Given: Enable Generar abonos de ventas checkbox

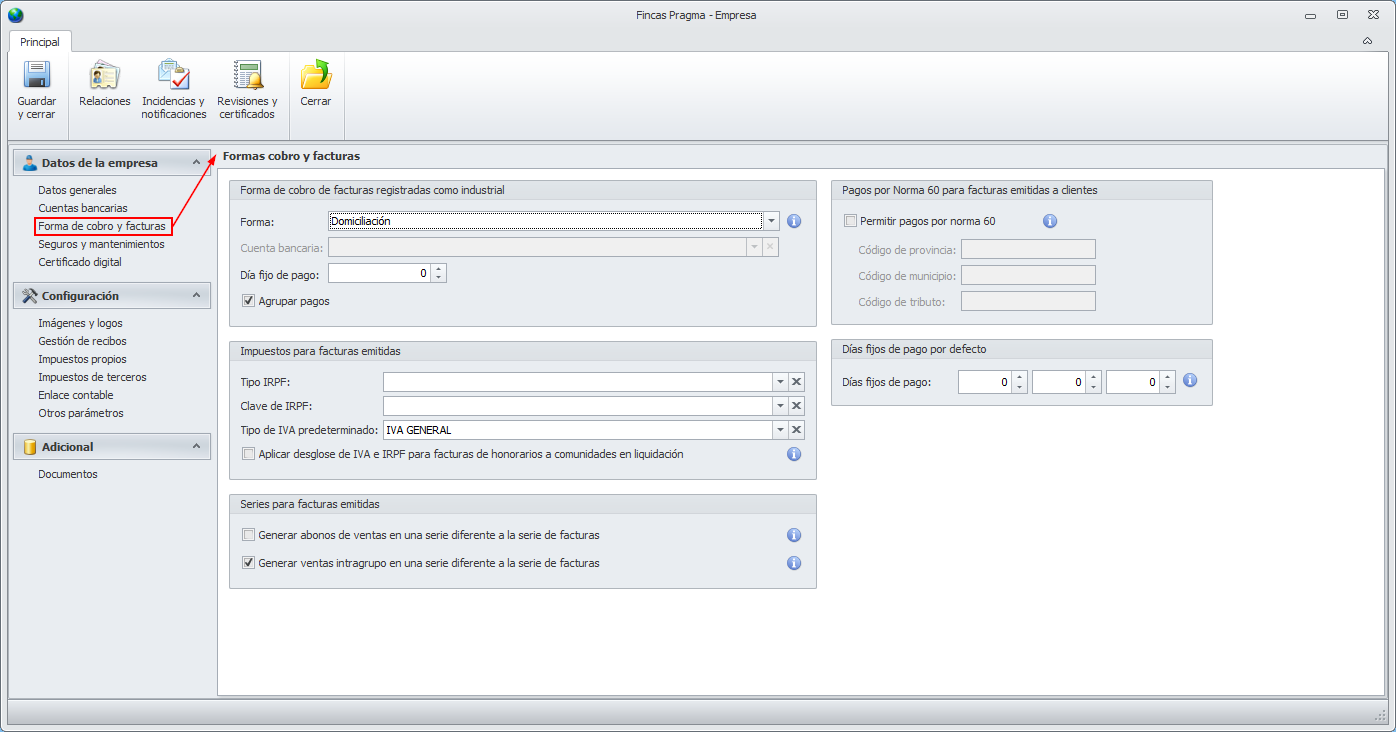Looking at the screenshot, I should point(249,535).
